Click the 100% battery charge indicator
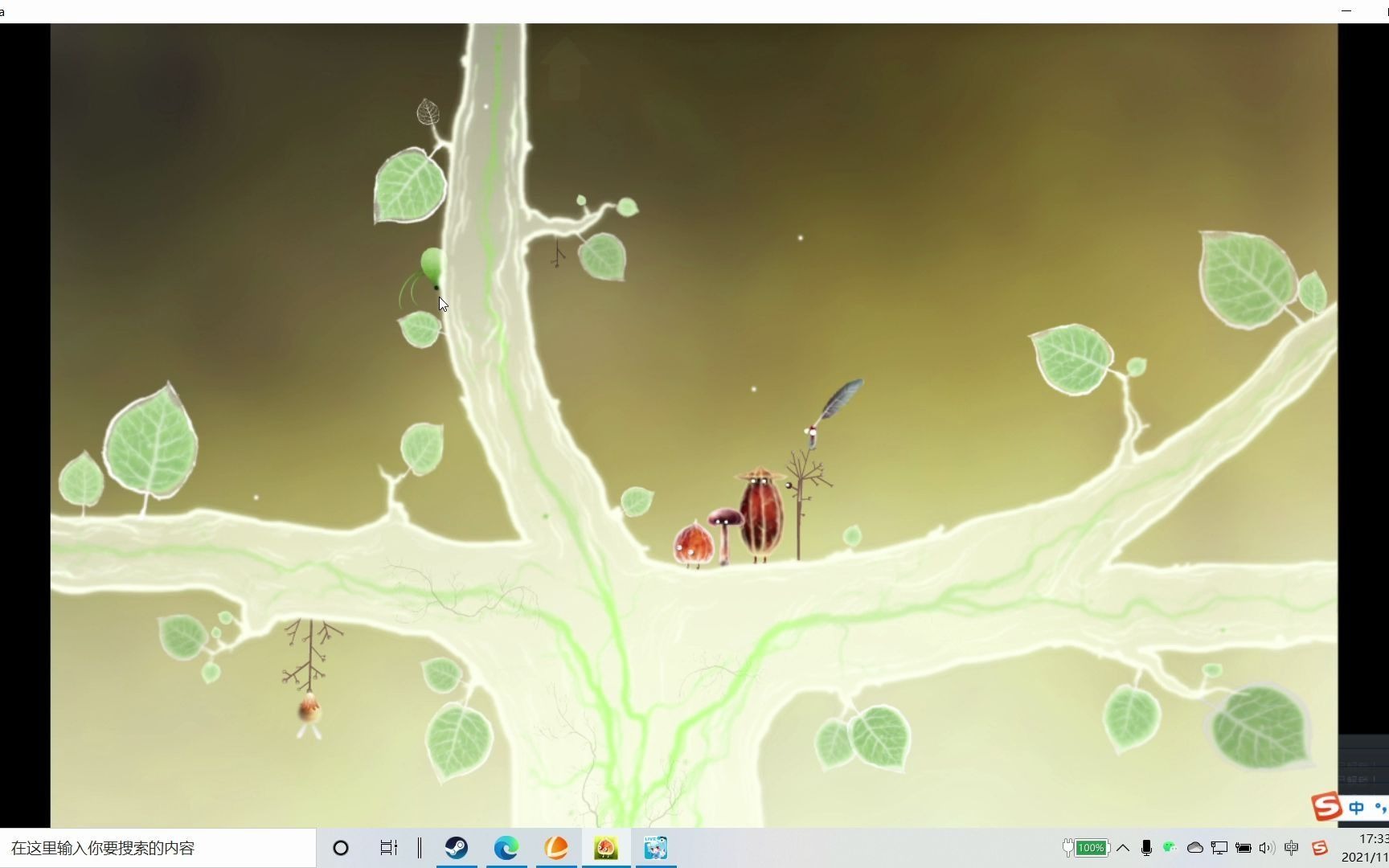The height and width of the screenshot is (868, 1389). tap(1086, 848)
